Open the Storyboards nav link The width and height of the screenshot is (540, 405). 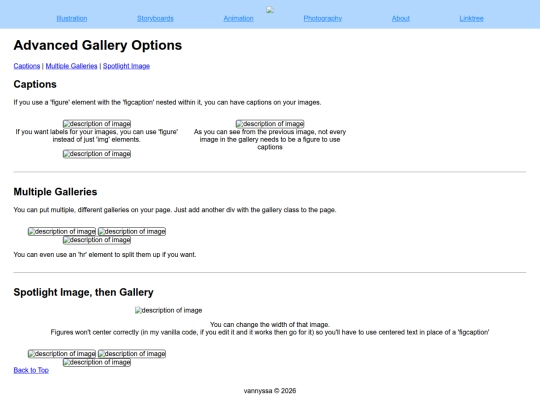coord(155,19)
